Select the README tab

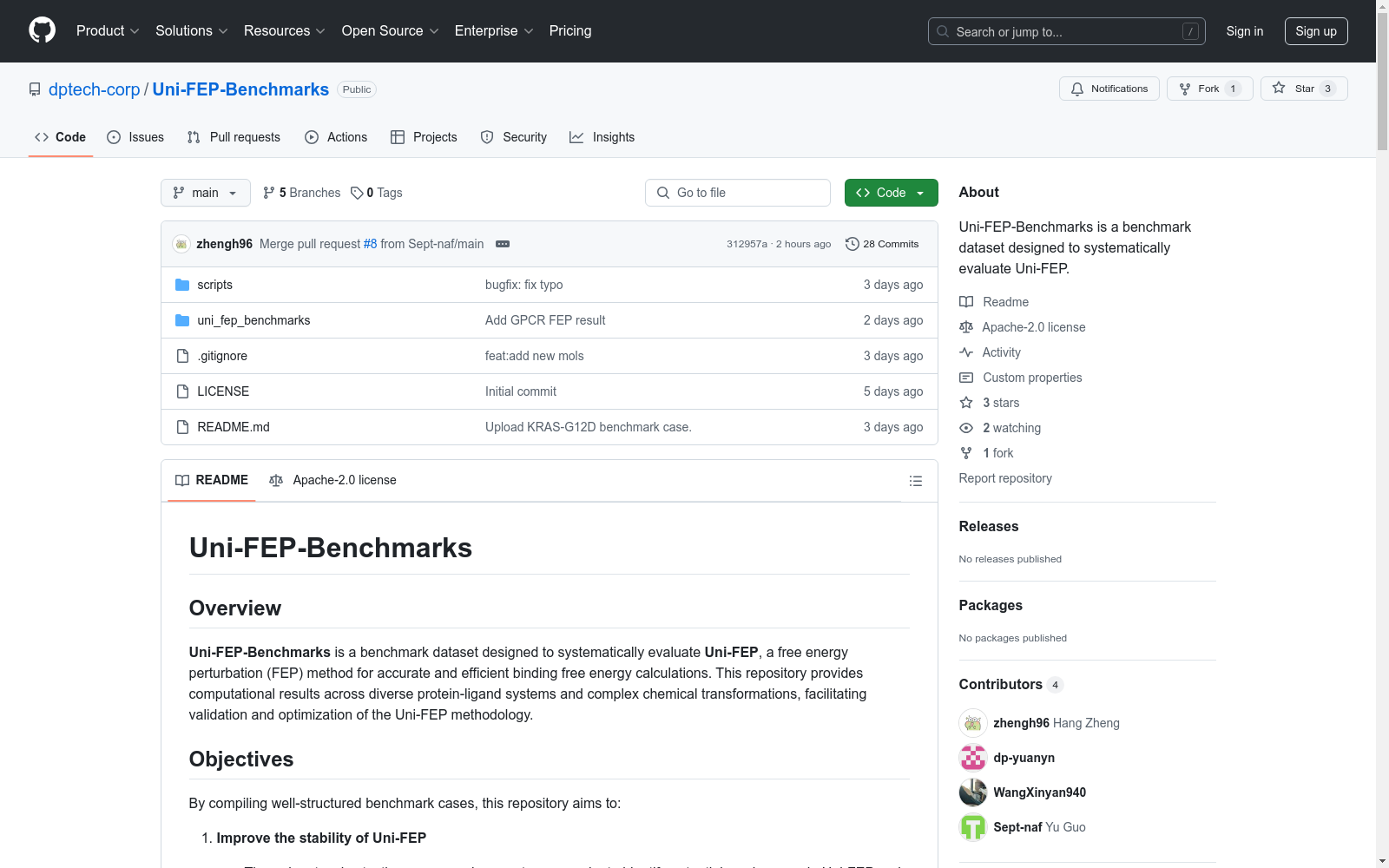pyautogui.click(x=212, y=480)
